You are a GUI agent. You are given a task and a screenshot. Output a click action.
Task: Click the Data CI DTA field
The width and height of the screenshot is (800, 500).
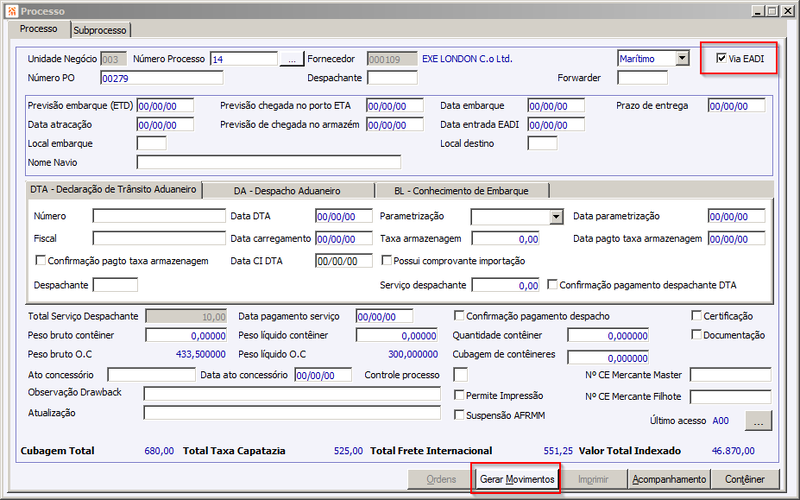tap(344, 261)
